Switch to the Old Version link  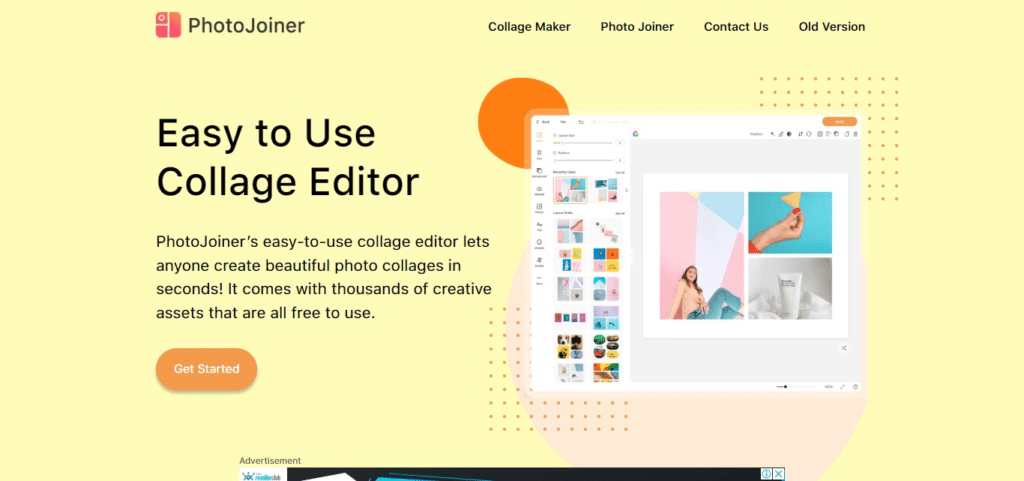832,27
